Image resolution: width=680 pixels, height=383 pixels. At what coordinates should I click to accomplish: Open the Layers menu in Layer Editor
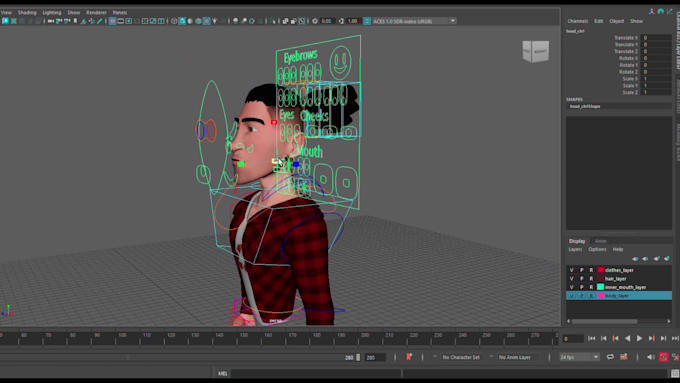(575, 249)
